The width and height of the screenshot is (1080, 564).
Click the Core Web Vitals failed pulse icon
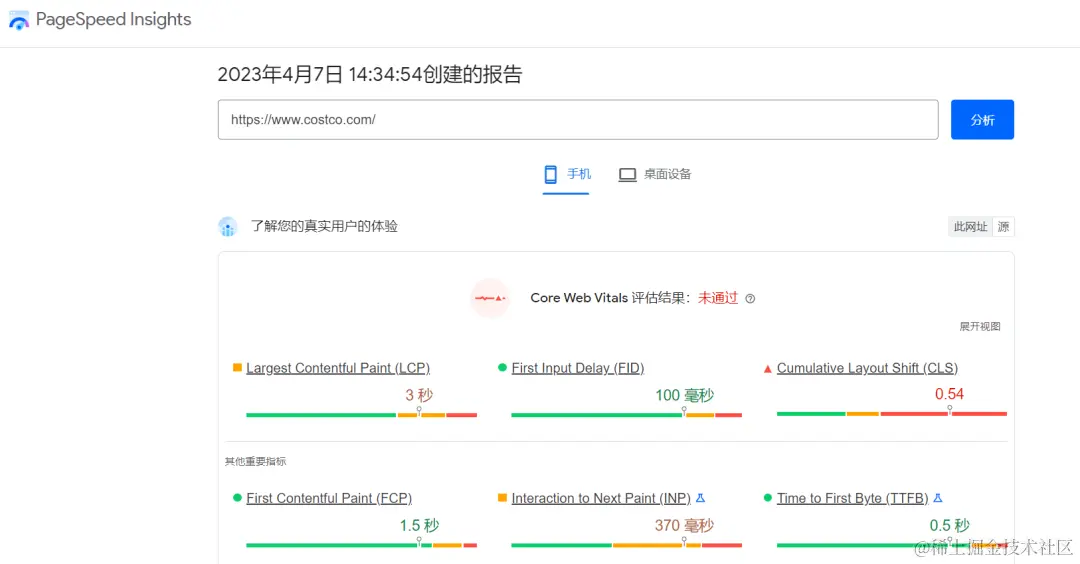tap(490, 298)
